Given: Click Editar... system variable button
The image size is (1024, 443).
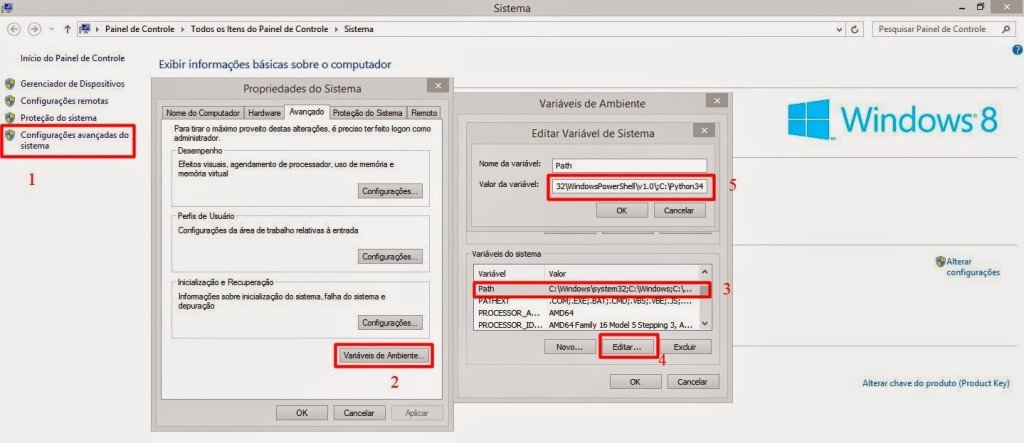Looking at the screenshot, I should [x=628, y=347].
